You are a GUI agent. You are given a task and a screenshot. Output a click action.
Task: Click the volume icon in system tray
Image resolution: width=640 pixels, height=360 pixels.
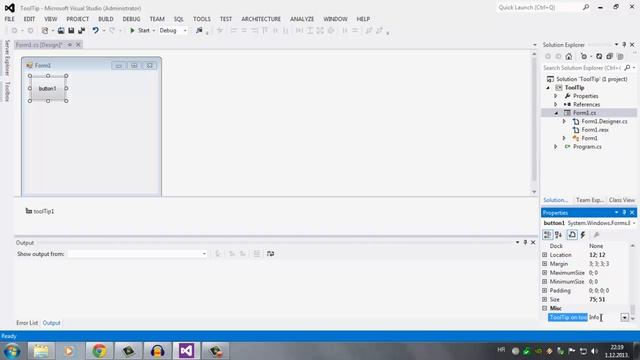[594, 351]
